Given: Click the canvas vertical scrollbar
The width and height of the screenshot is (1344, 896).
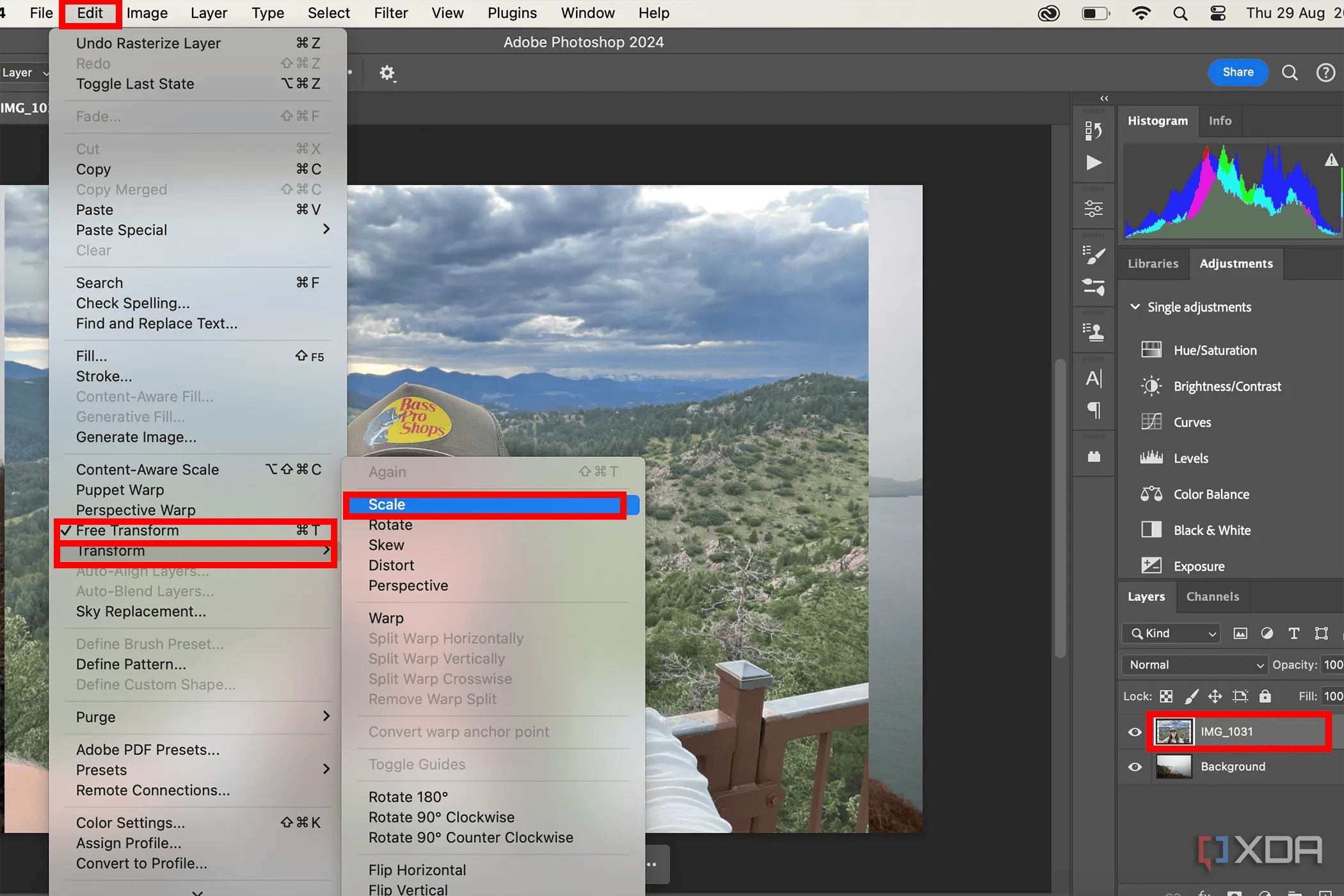Looking at the screenshot, I should point(1060,509).
